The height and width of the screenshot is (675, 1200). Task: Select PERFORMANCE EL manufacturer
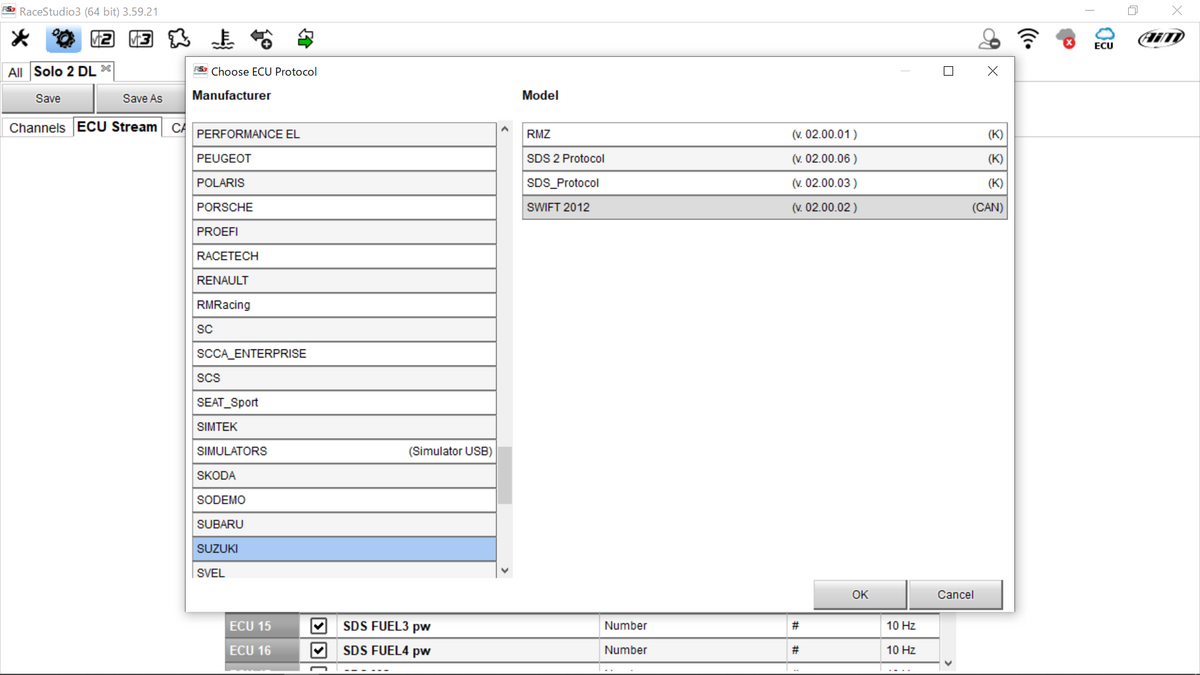pos(344,134)
